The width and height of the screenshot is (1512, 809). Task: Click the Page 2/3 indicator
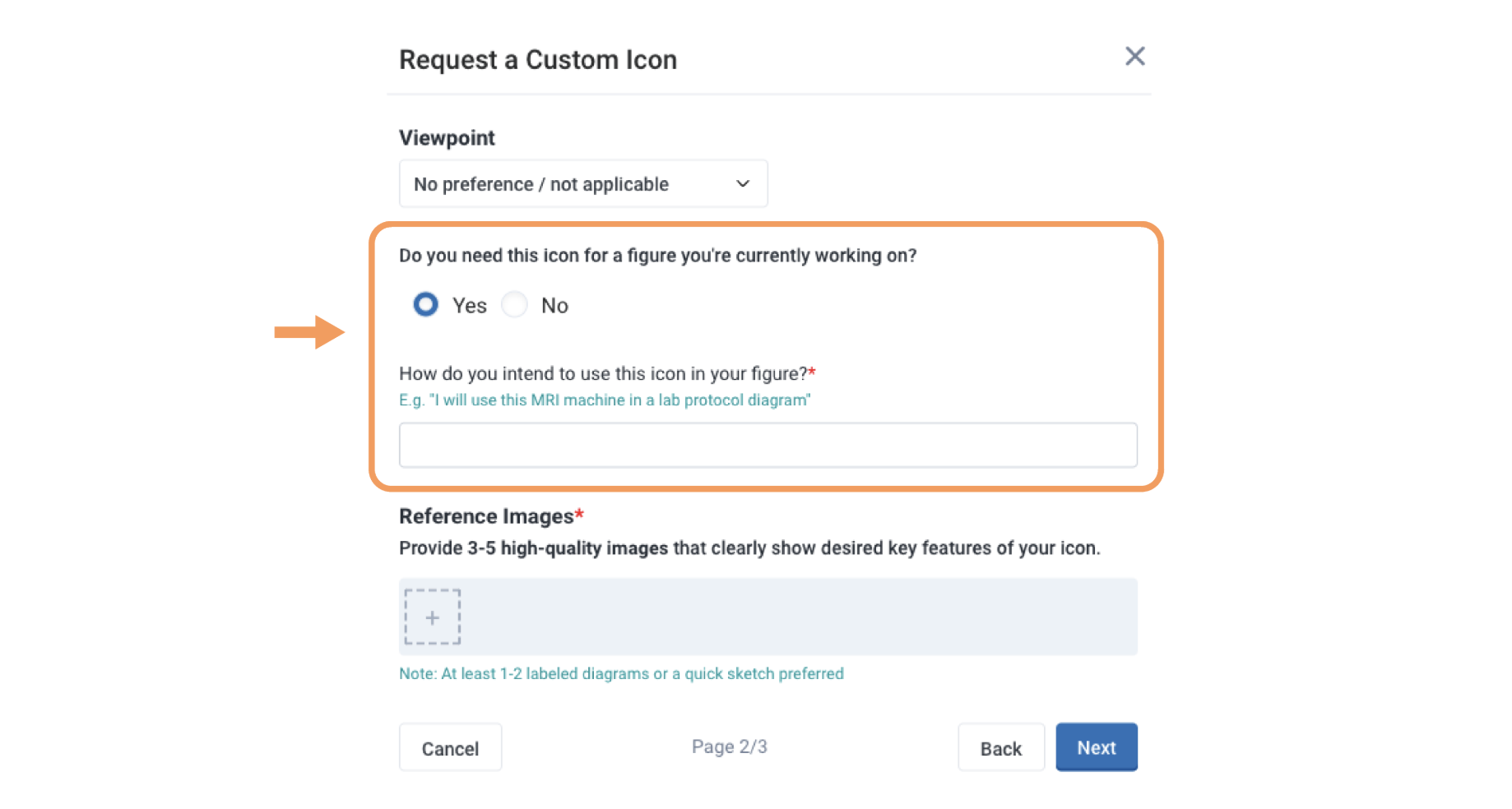pos(729,747)
